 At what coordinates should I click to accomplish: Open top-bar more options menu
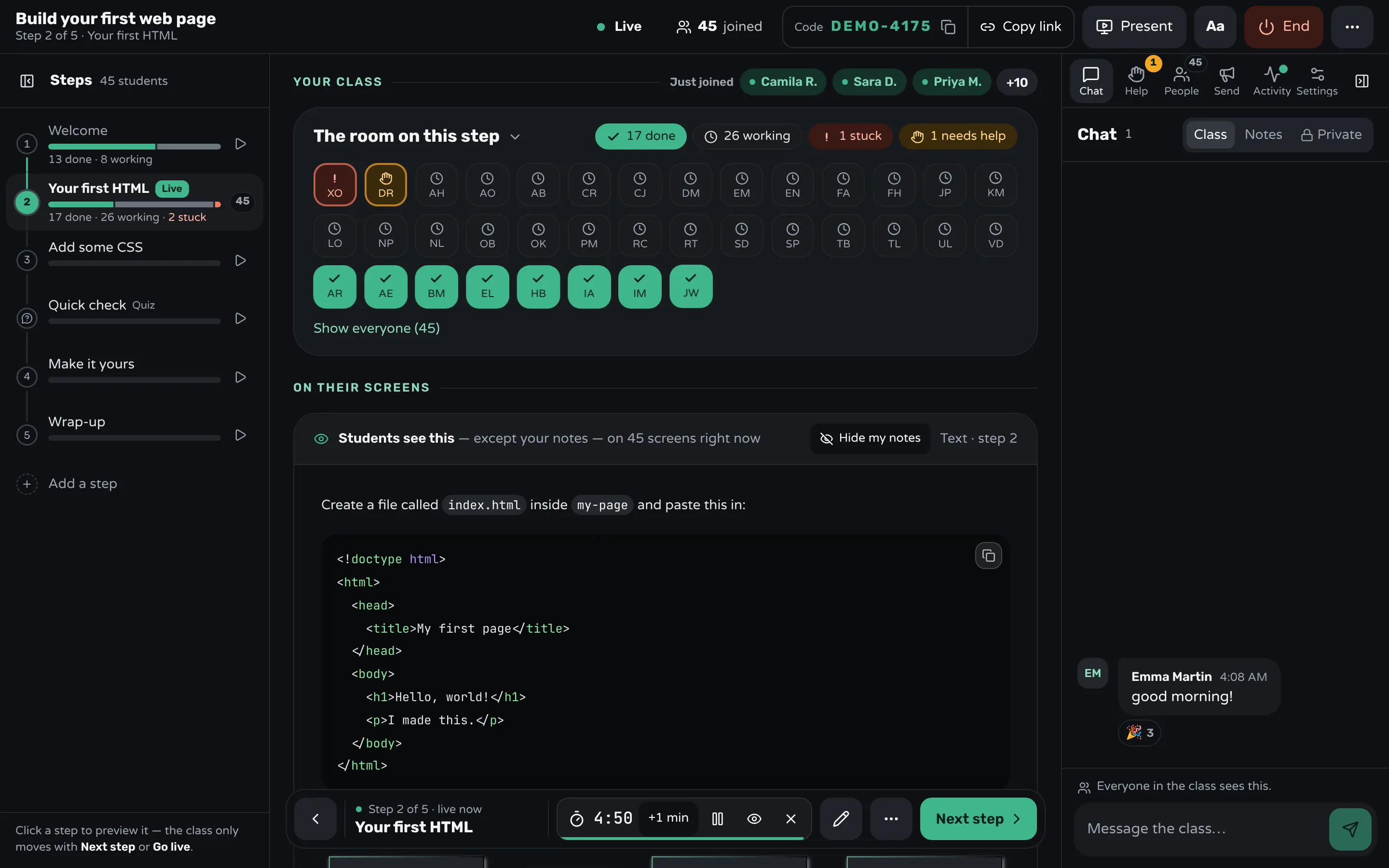click(x=1352, y=27)
